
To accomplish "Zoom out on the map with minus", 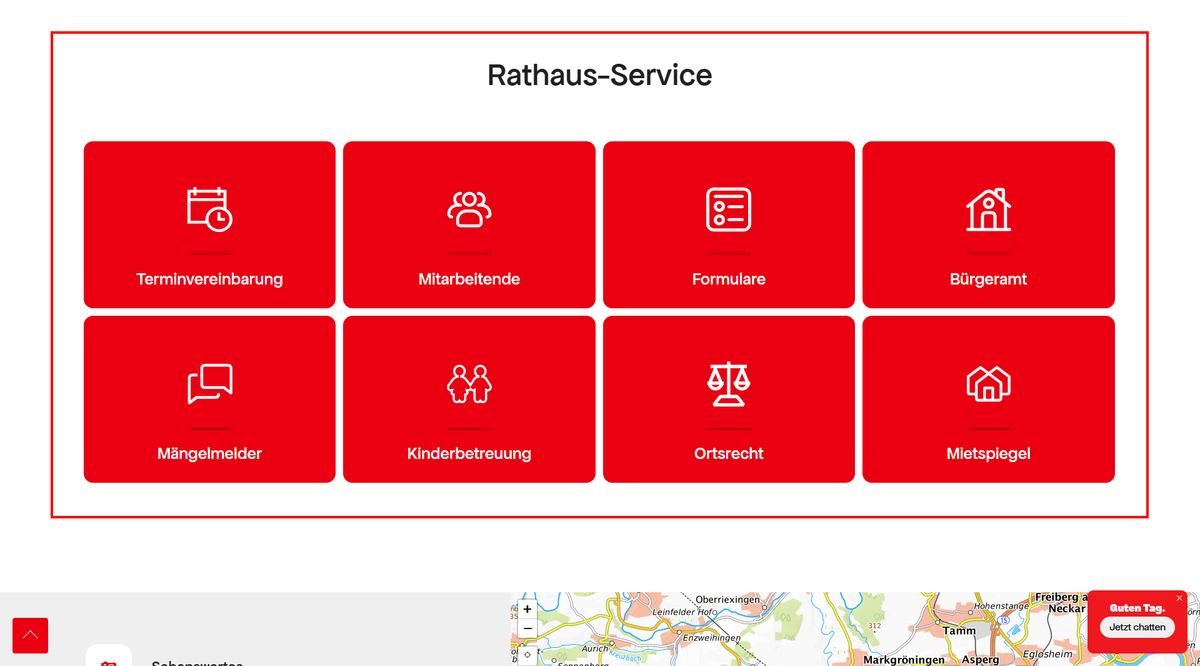I will pos(527,629).
